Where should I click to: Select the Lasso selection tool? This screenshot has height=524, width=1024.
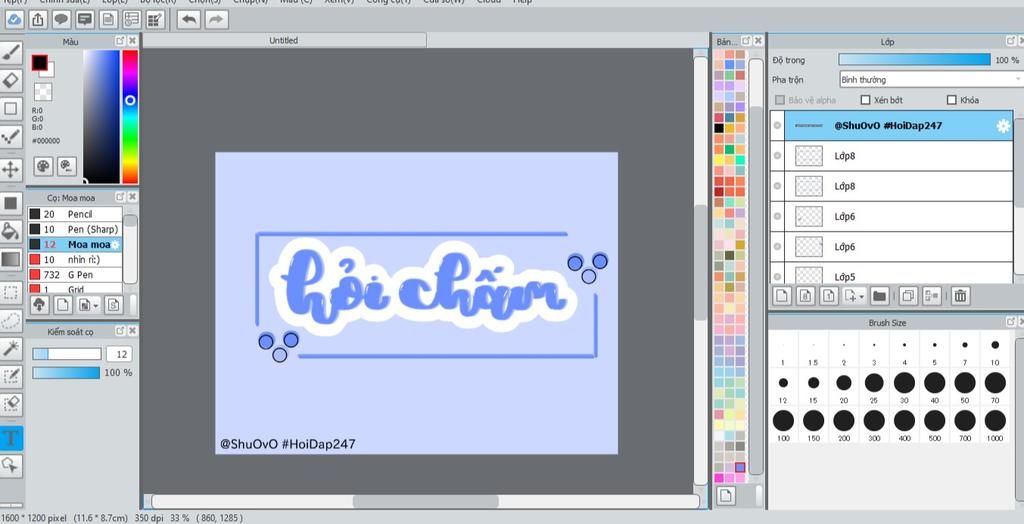coord(11,320)
